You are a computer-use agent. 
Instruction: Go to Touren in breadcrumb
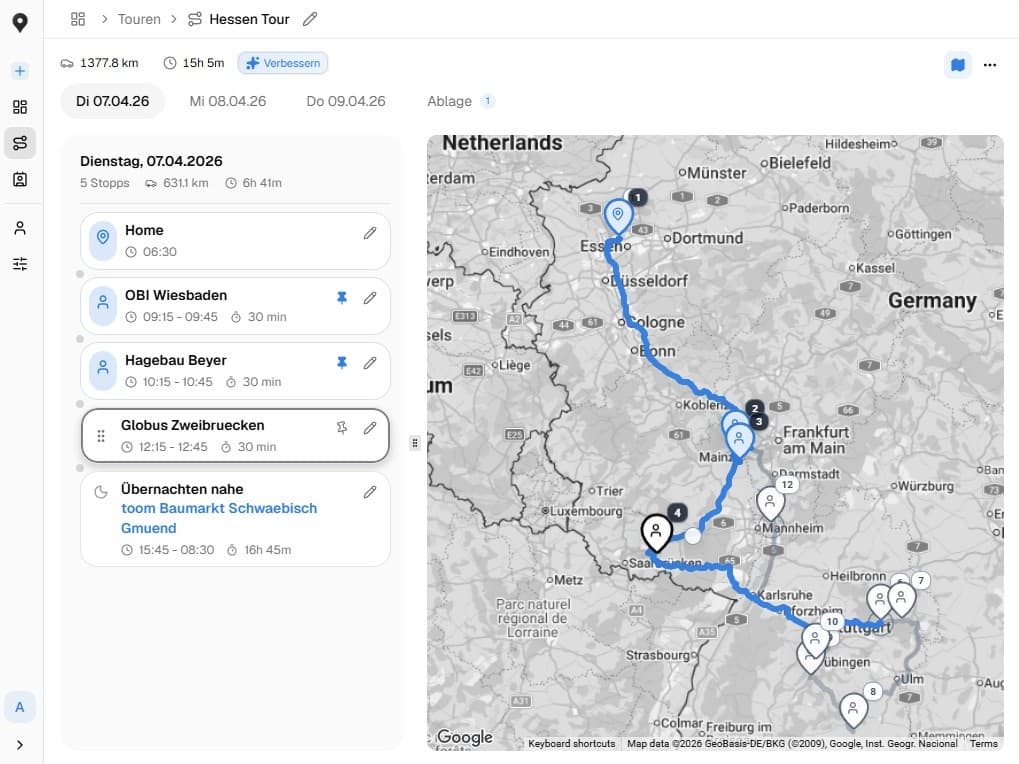139,19
